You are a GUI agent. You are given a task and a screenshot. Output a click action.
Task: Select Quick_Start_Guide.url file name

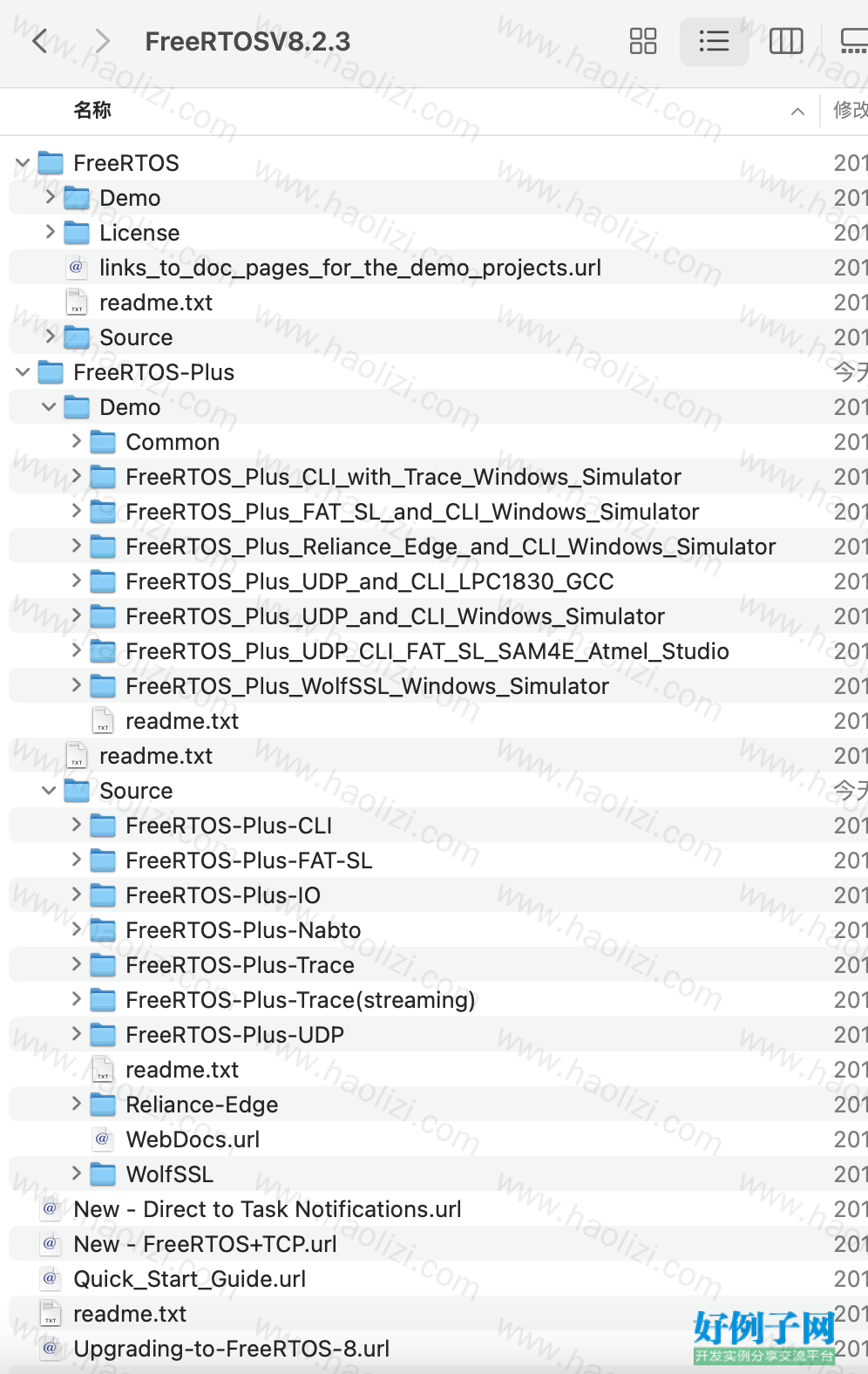[x=189, y=1279]
